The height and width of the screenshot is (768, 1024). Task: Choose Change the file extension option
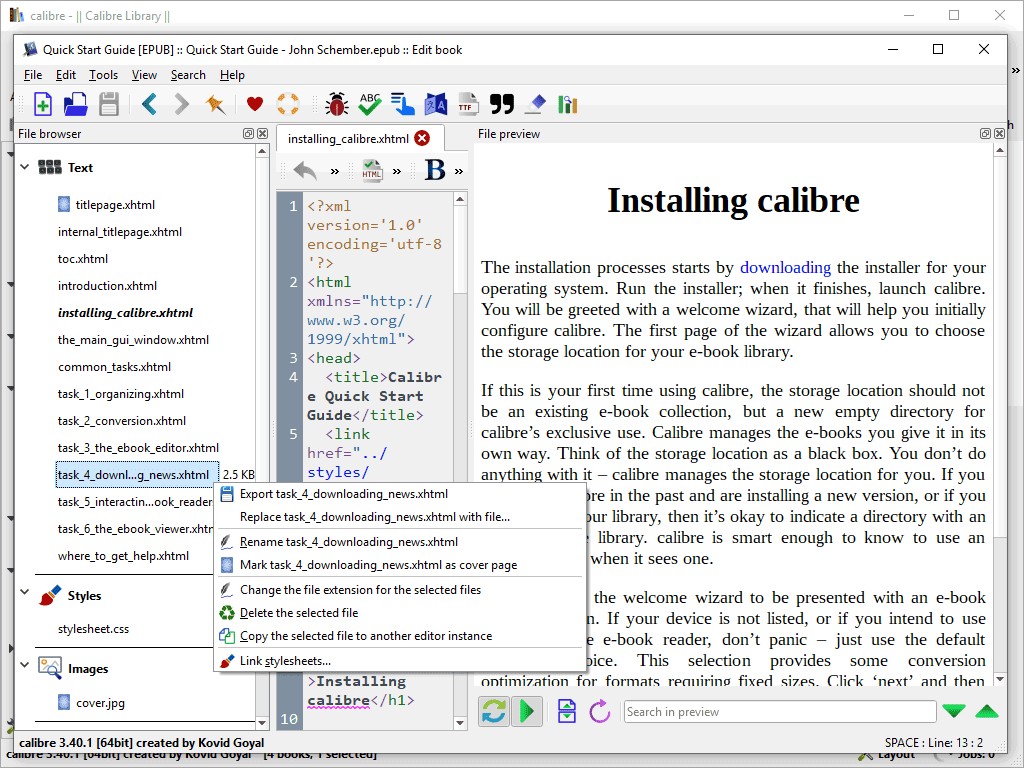[399, 590]
